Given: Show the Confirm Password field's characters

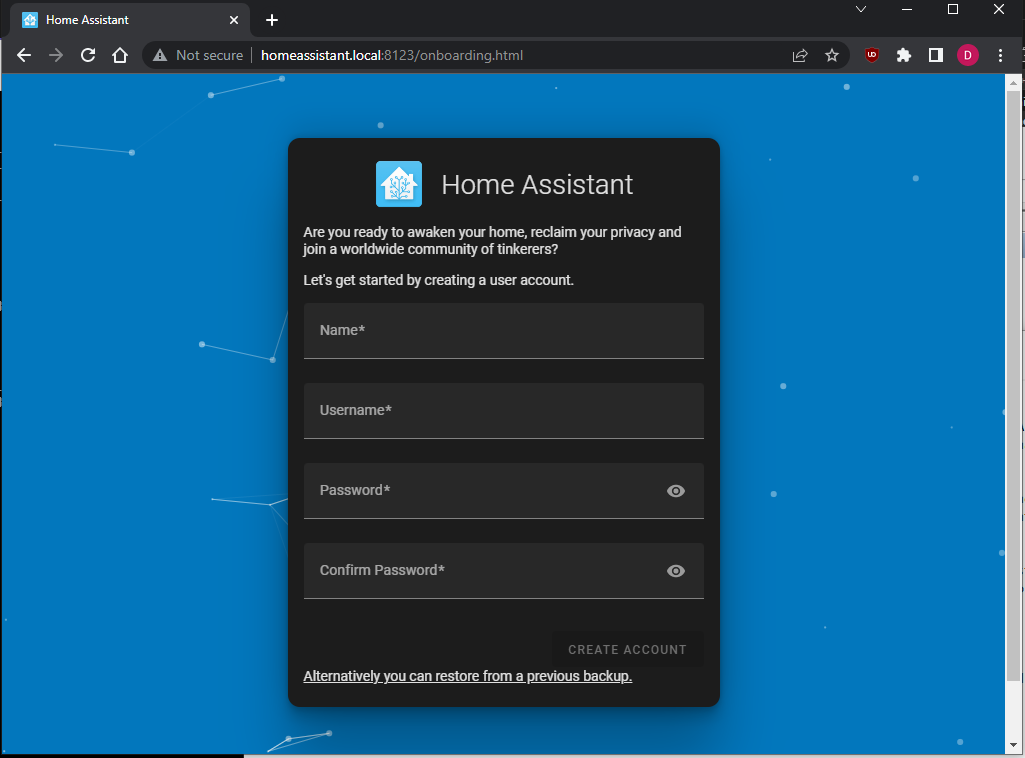Looking at the screenshot, I should point(676,571).
